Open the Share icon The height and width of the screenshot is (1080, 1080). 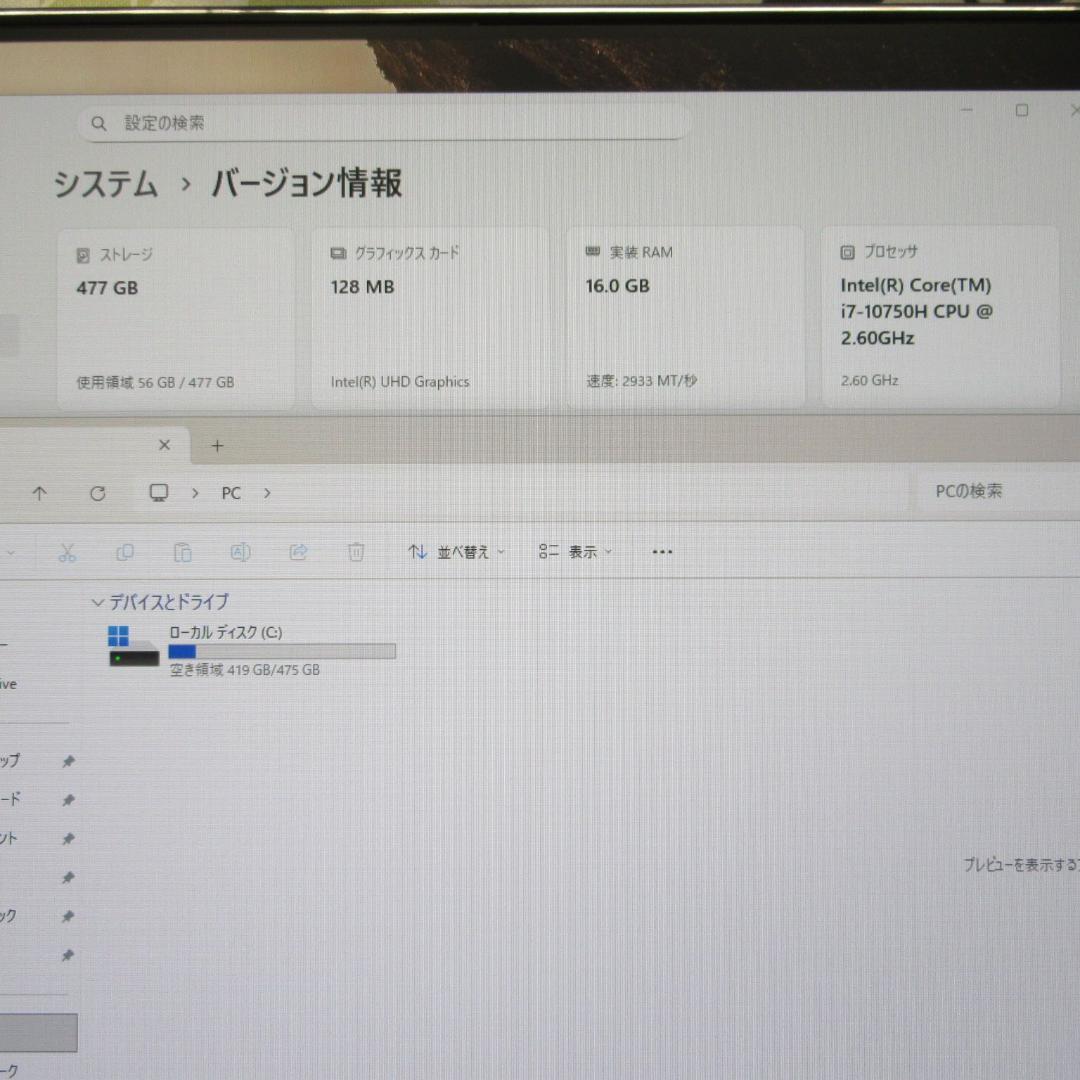[x=298, y=551]
